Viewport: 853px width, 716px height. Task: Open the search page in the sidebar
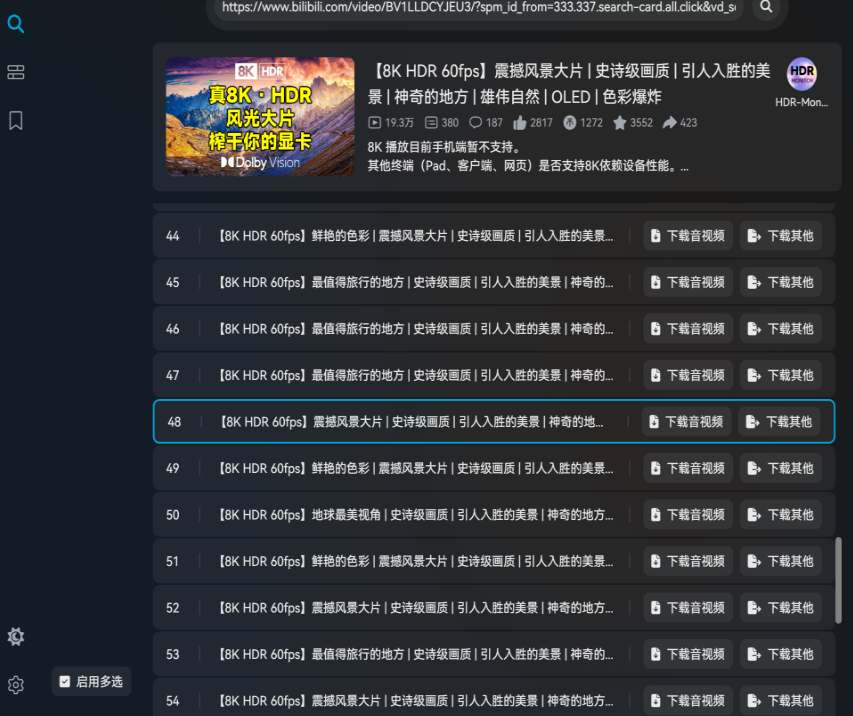16,24
